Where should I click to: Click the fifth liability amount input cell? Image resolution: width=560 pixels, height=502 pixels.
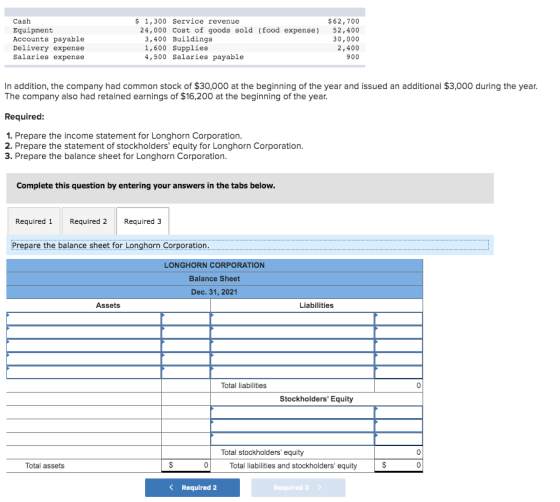point(399,372)
